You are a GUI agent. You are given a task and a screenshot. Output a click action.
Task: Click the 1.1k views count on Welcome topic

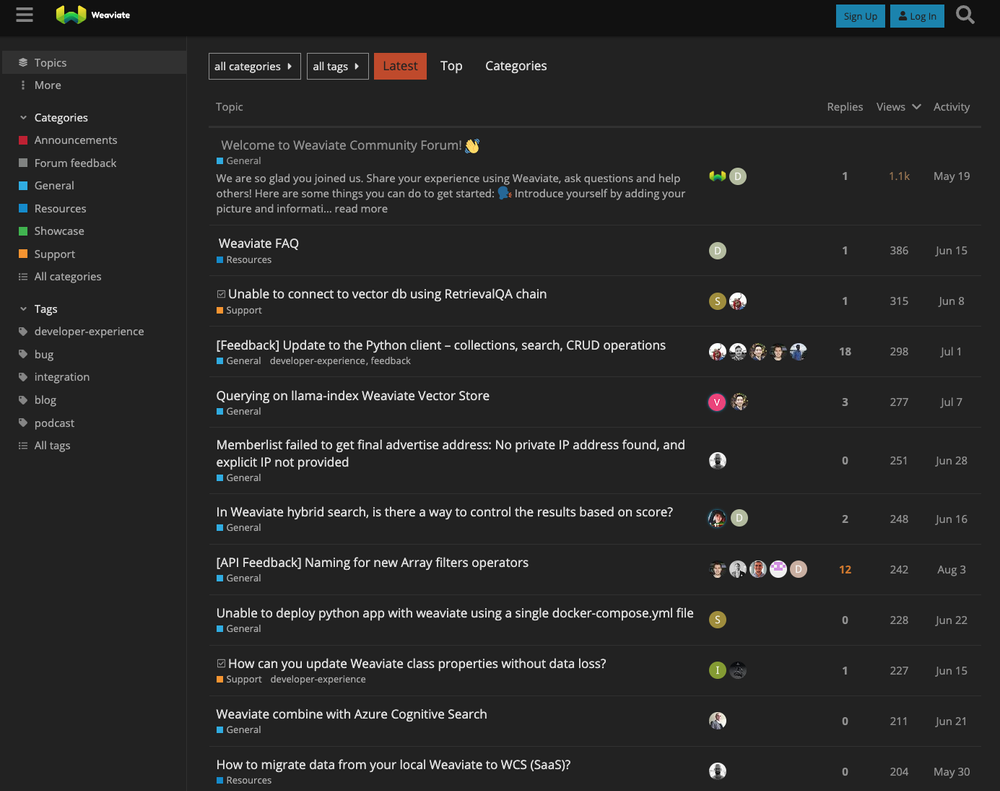[x=899, y=176]
